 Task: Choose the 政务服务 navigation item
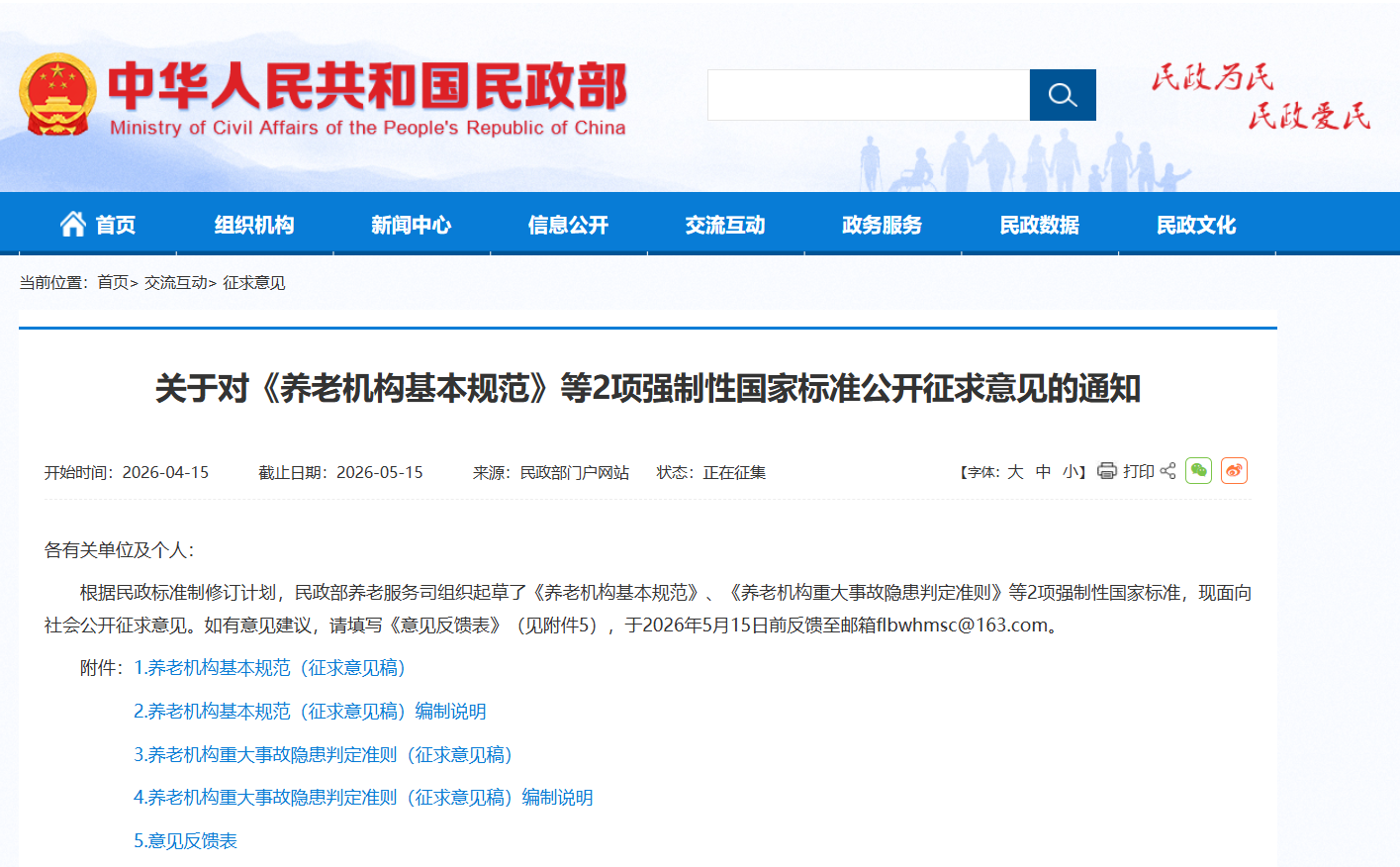(883, 225)
